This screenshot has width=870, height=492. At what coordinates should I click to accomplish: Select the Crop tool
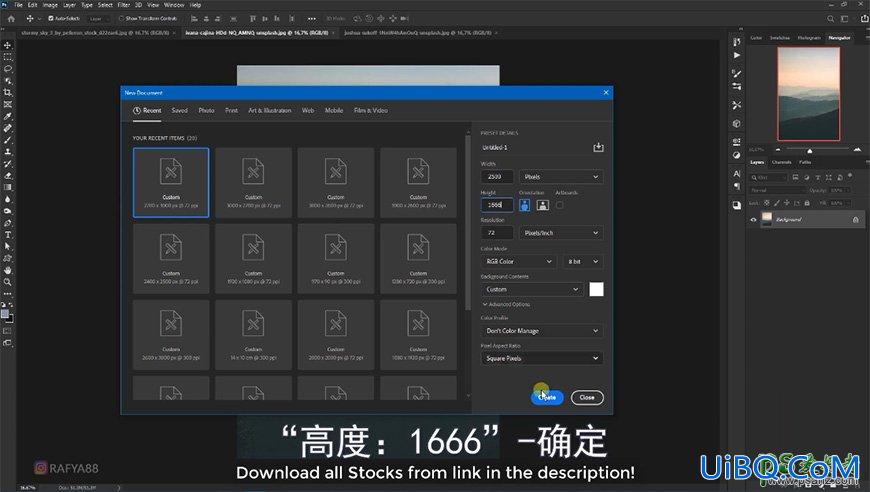tap(8, 93)
